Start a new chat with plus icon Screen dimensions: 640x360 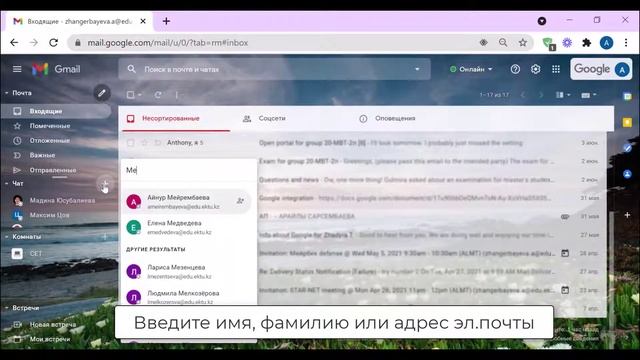105,184
